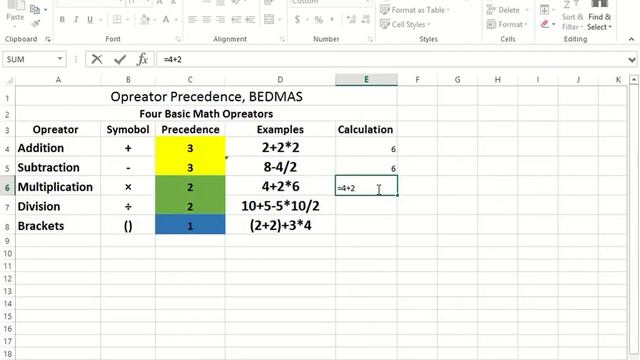The width and height of the screenshot is (640, 360).
Task: Click the Format Painter brush icon
Action: (x=36, y=24)
